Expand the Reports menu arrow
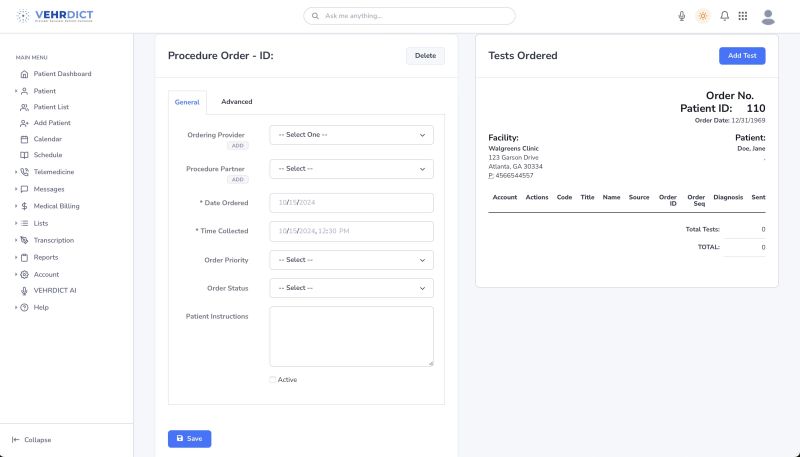Viewport: 800px width, 457px height. (x=16, y=258)
